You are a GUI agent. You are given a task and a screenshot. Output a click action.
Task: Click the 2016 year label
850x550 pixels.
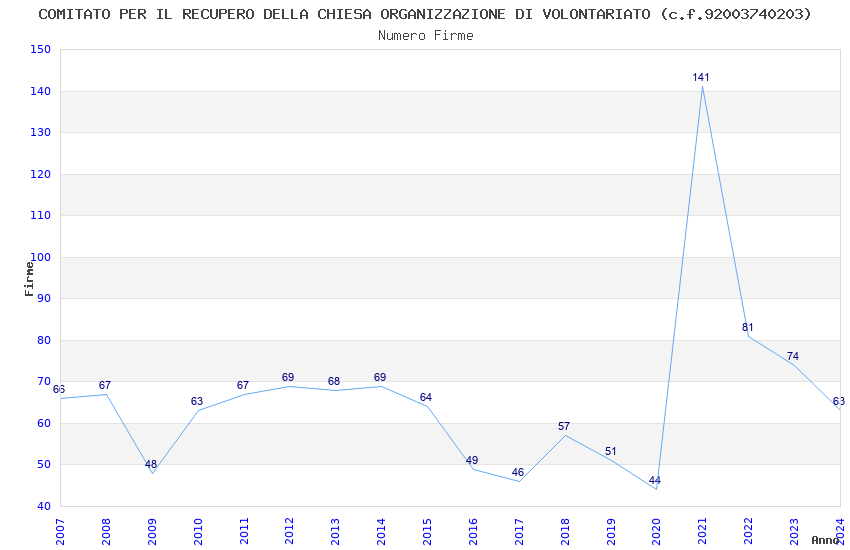point(473,532)
